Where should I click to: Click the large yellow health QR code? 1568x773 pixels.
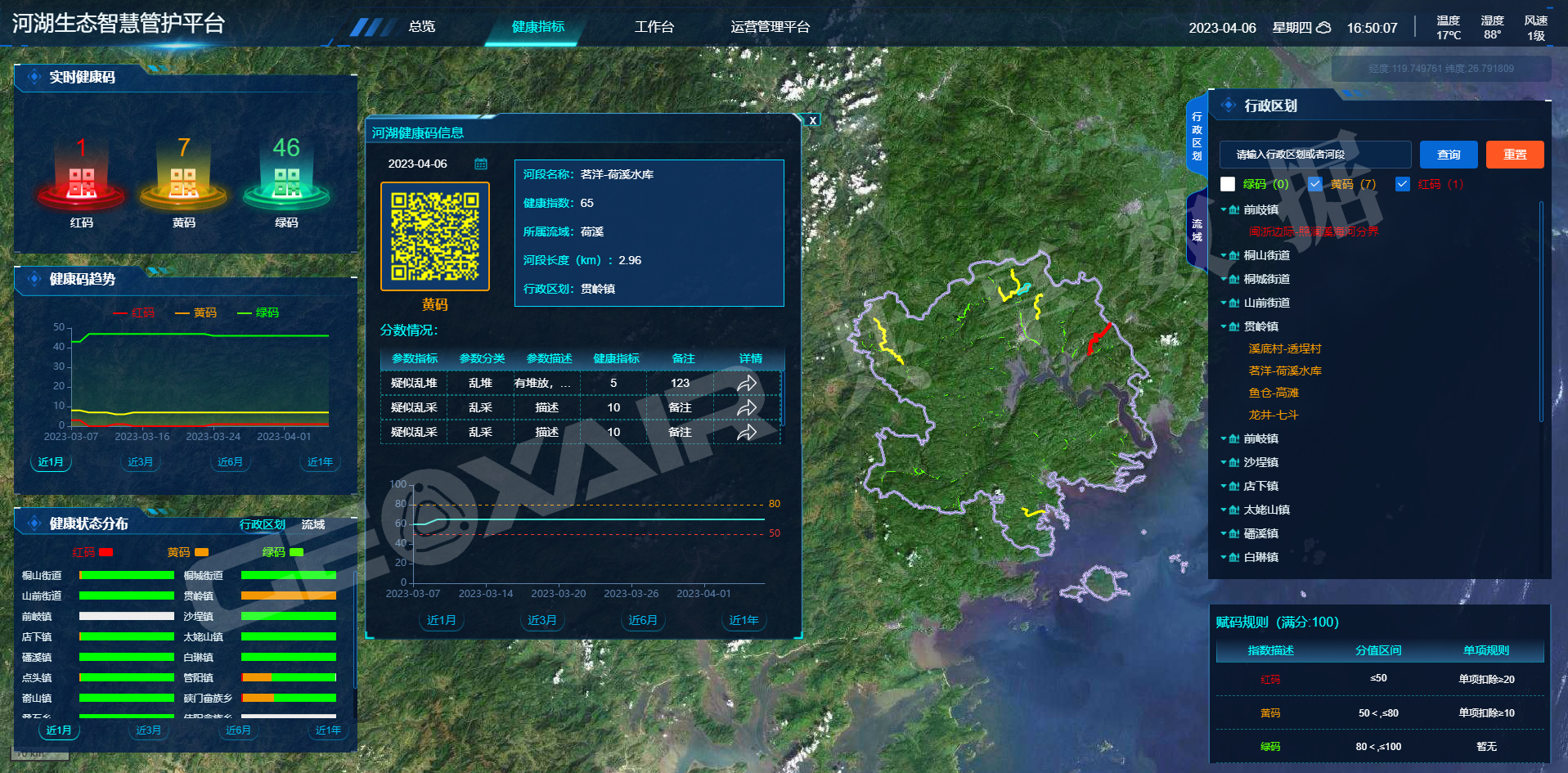(435, 236)
